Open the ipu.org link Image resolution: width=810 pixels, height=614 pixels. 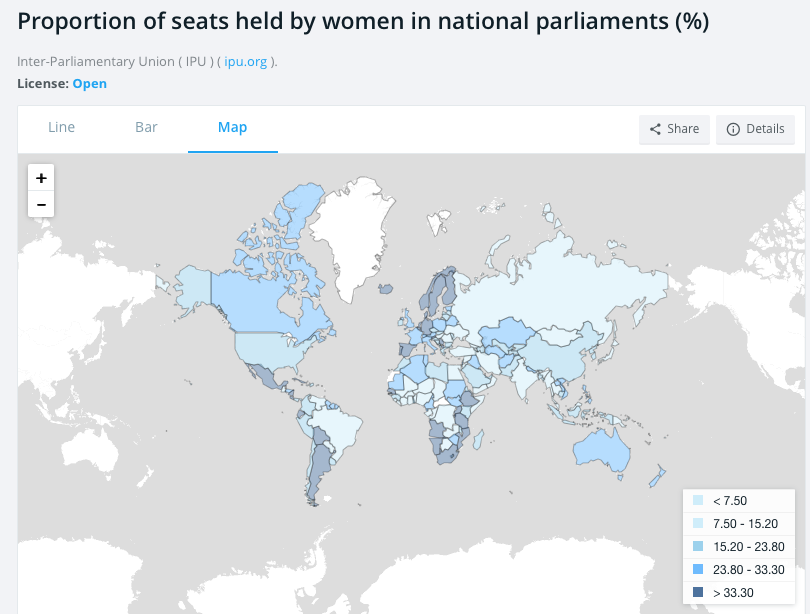245,61
